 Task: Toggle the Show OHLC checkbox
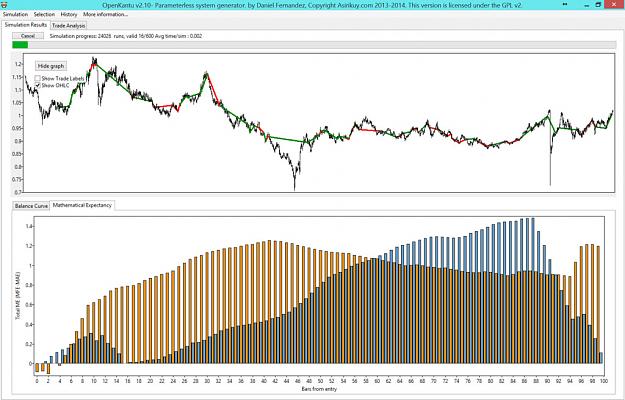(38, 85)
